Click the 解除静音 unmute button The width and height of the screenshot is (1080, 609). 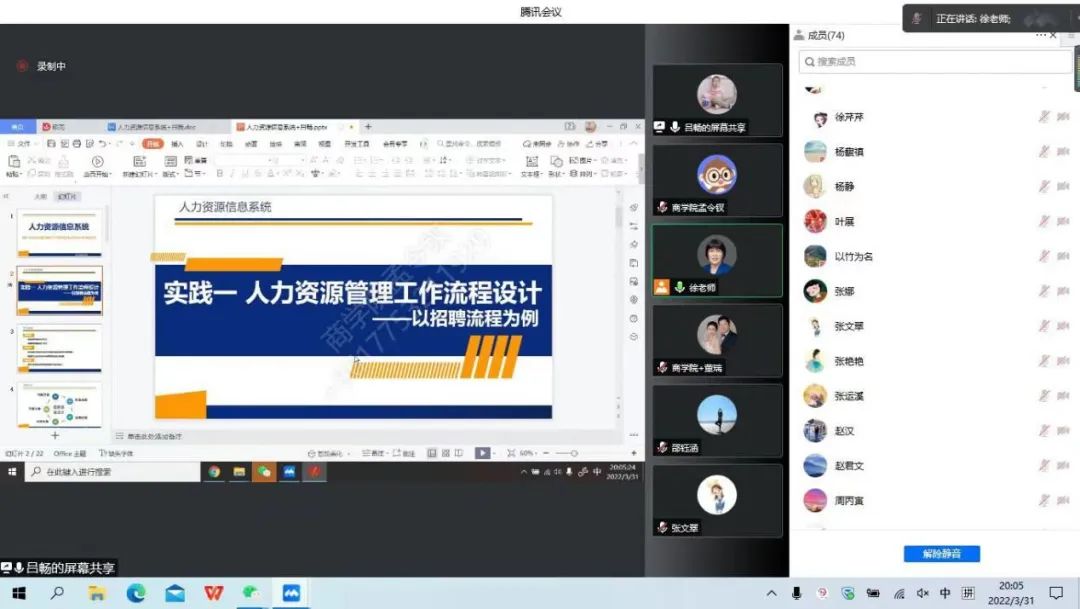pyautogui.click(x=941, y=554)
